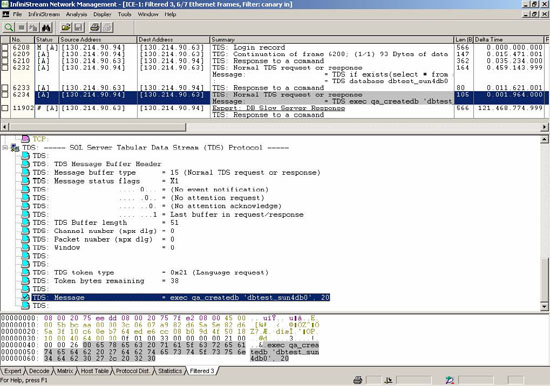Sort by the Dest Address column header
The image size is (550, 386).
(173, 40)
